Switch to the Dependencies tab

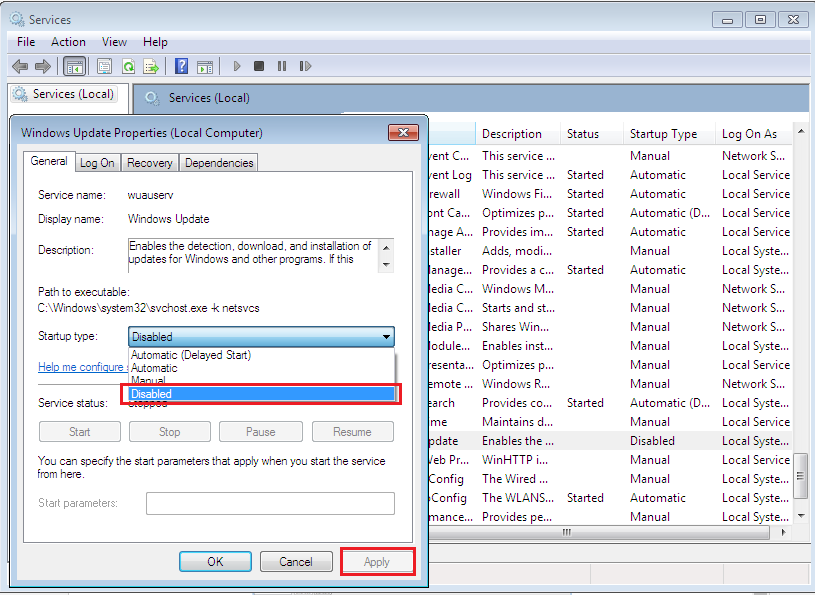click(219, 163)
